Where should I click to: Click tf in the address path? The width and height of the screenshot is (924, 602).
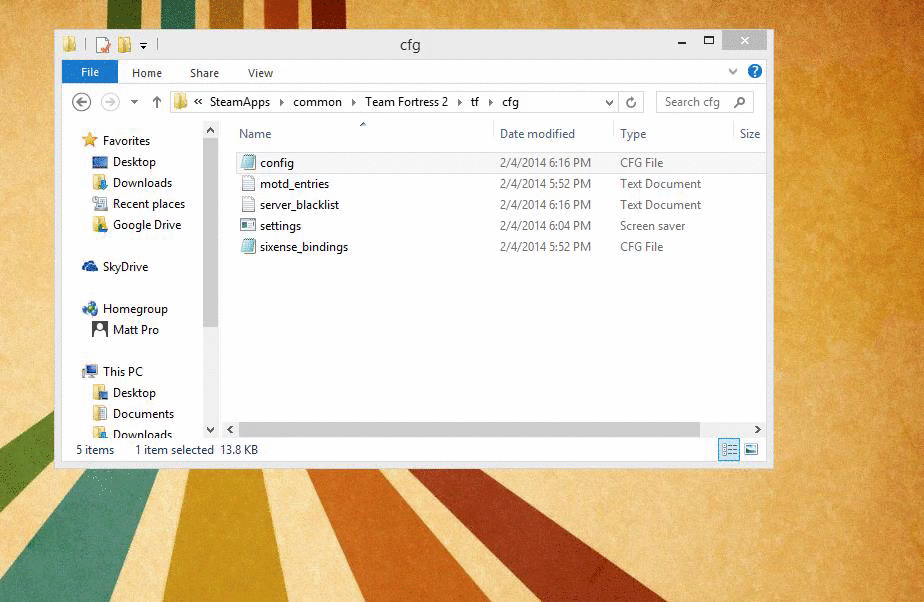pyautogui.click(x=474, y=102)
